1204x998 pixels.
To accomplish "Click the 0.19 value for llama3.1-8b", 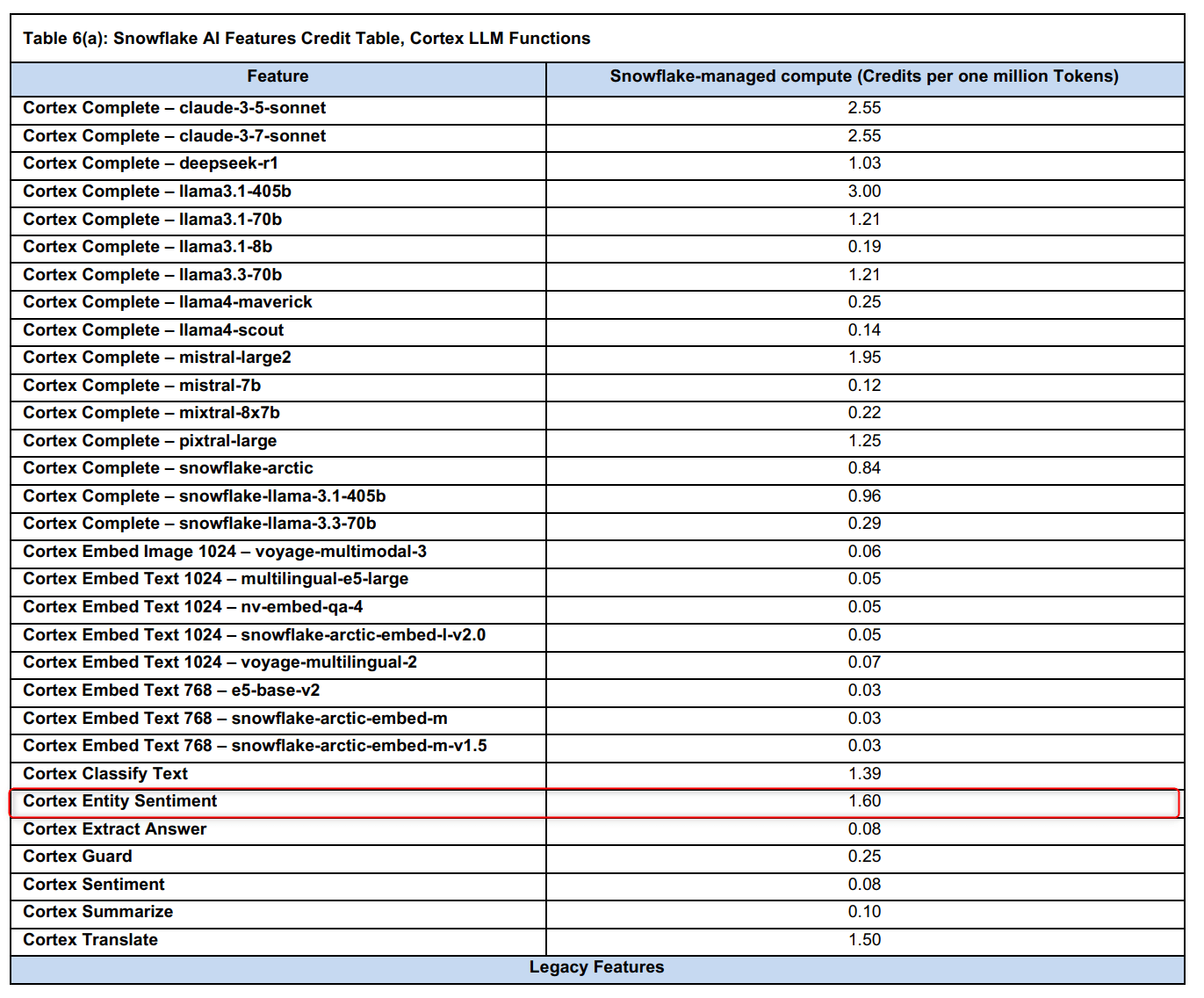I will coord(864,247).
